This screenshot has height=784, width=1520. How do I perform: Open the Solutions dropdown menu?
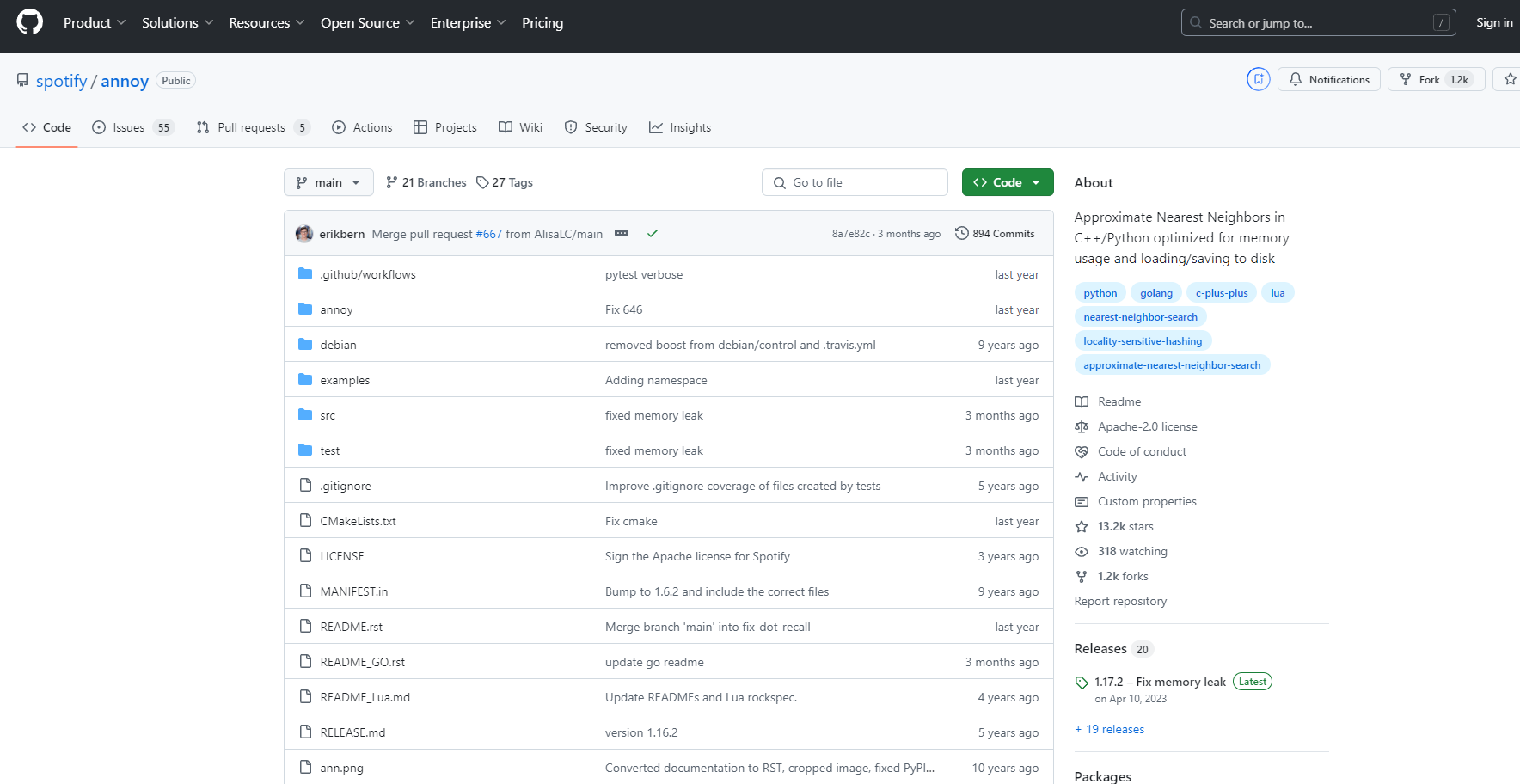[177, 22]
